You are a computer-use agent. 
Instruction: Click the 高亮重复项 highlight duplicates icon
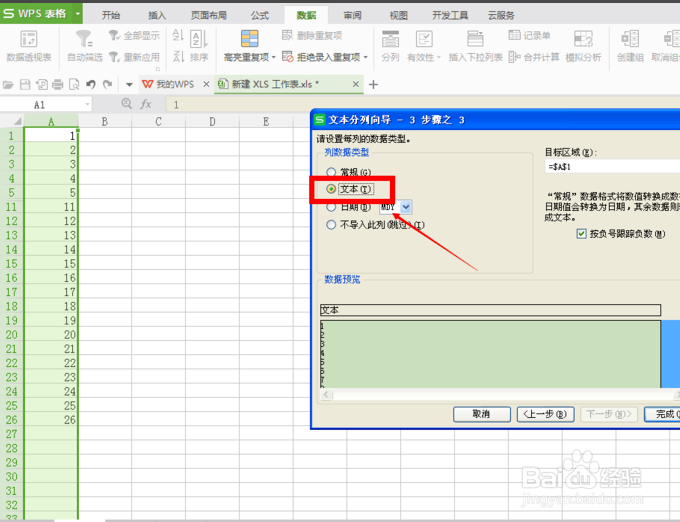249,39
